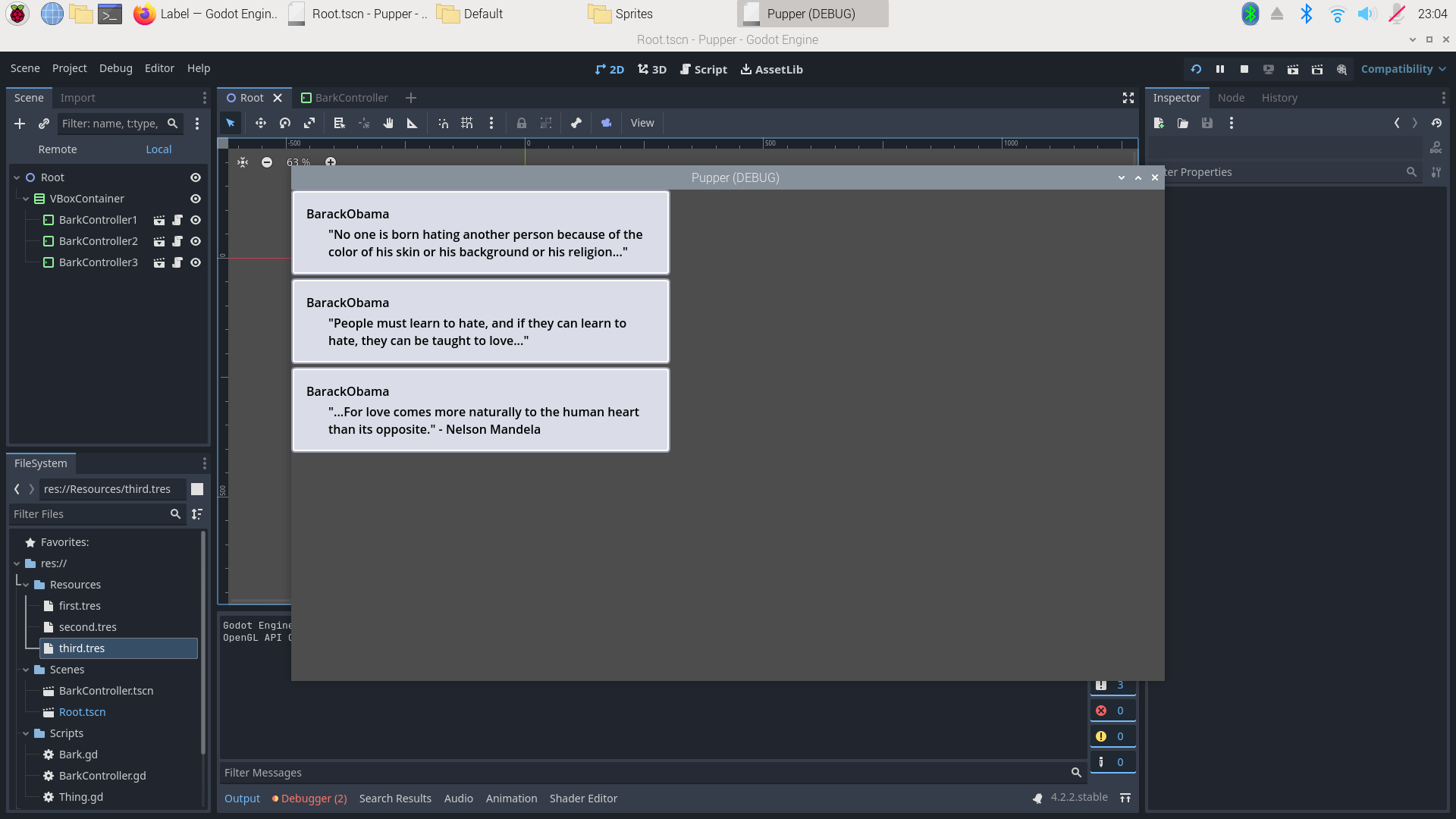1456x819 pixels.
Task: Open BarkController1 scene in editor icon
Action: (159, 220)
